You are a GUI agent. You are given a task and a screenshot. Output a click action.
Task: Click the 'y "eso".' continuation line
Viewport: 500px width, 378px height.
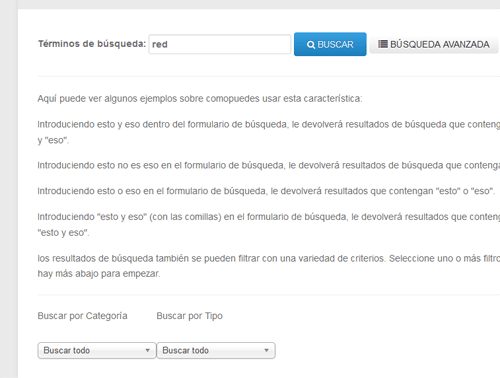[53, 140]
